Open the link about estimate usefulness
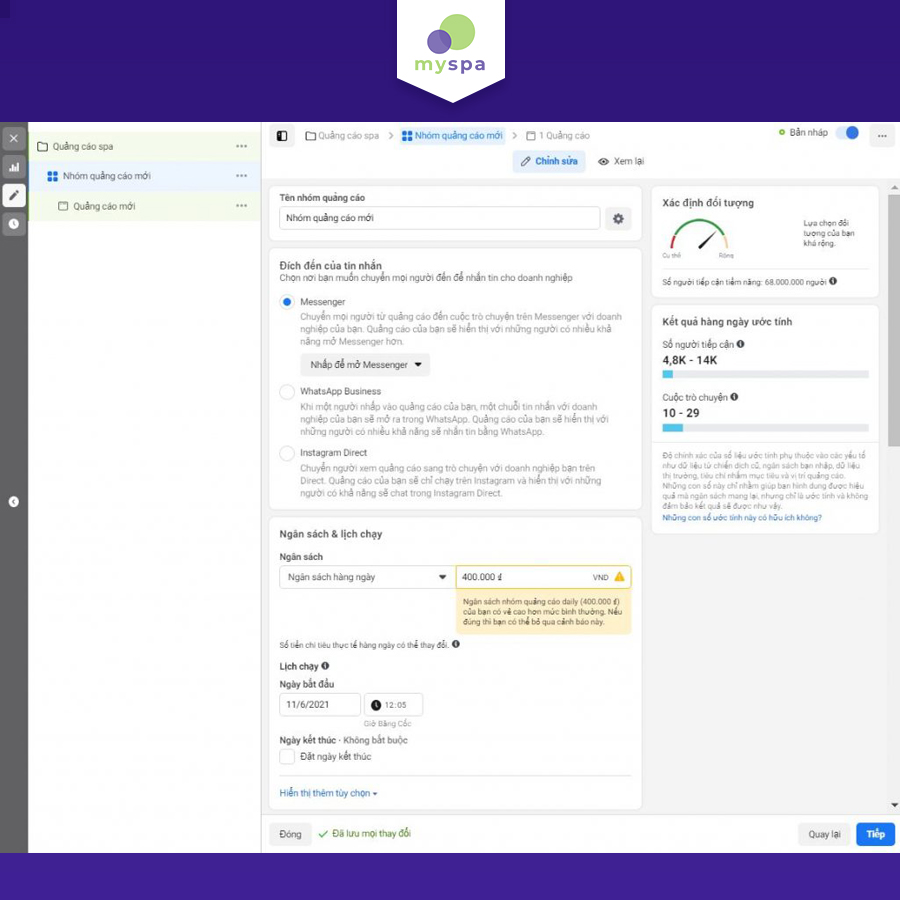 [742, 518]
